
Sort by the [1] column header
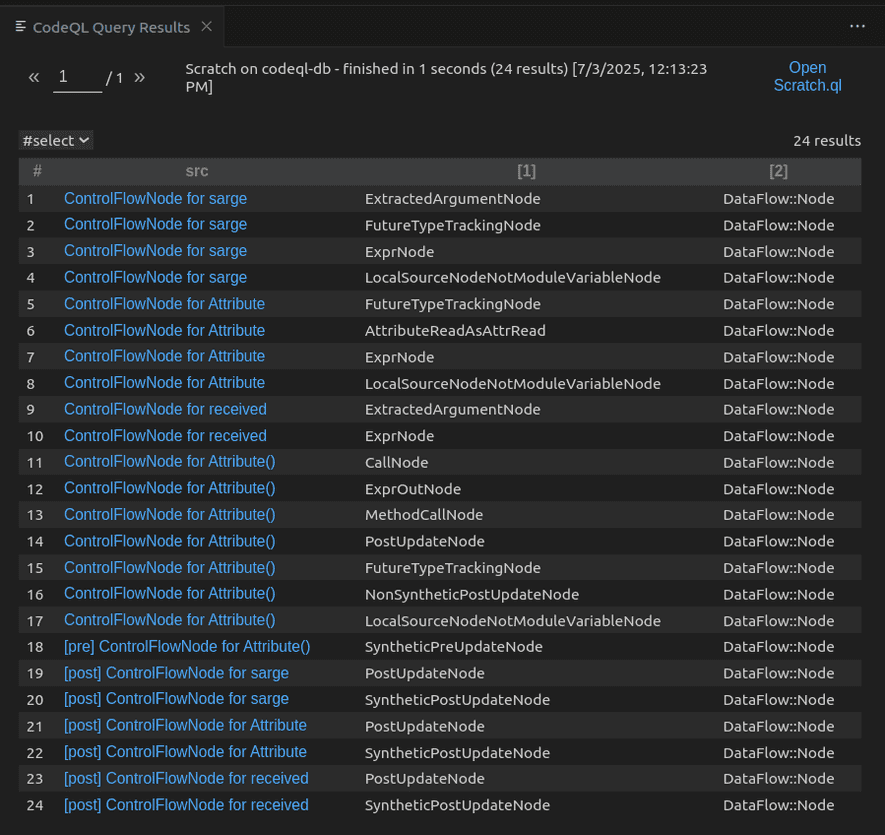pyautogui.click(x=526, y=171)
